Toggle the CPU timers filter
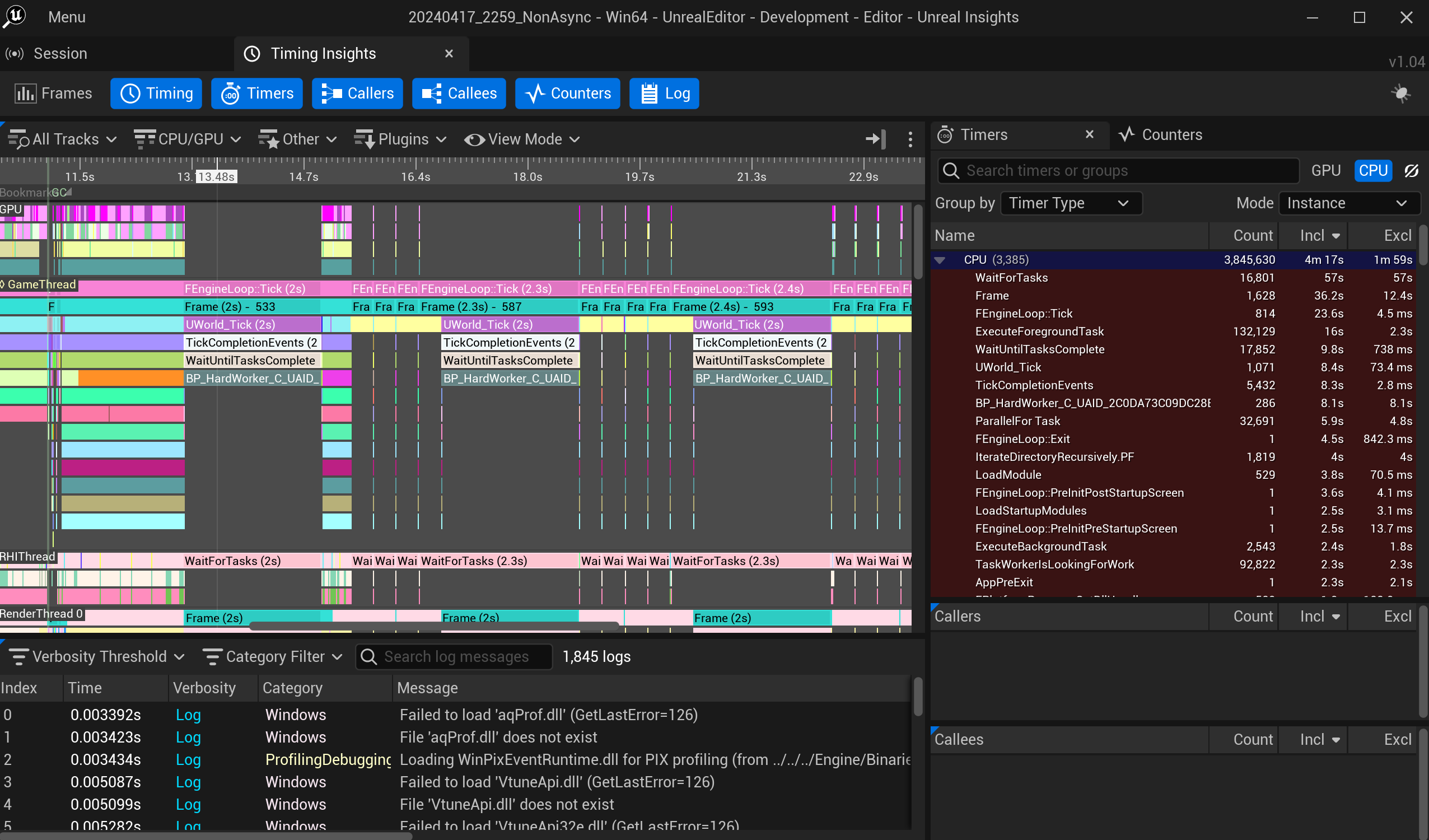Viewport: 1429px width, 840px height. click(1373, 171)
